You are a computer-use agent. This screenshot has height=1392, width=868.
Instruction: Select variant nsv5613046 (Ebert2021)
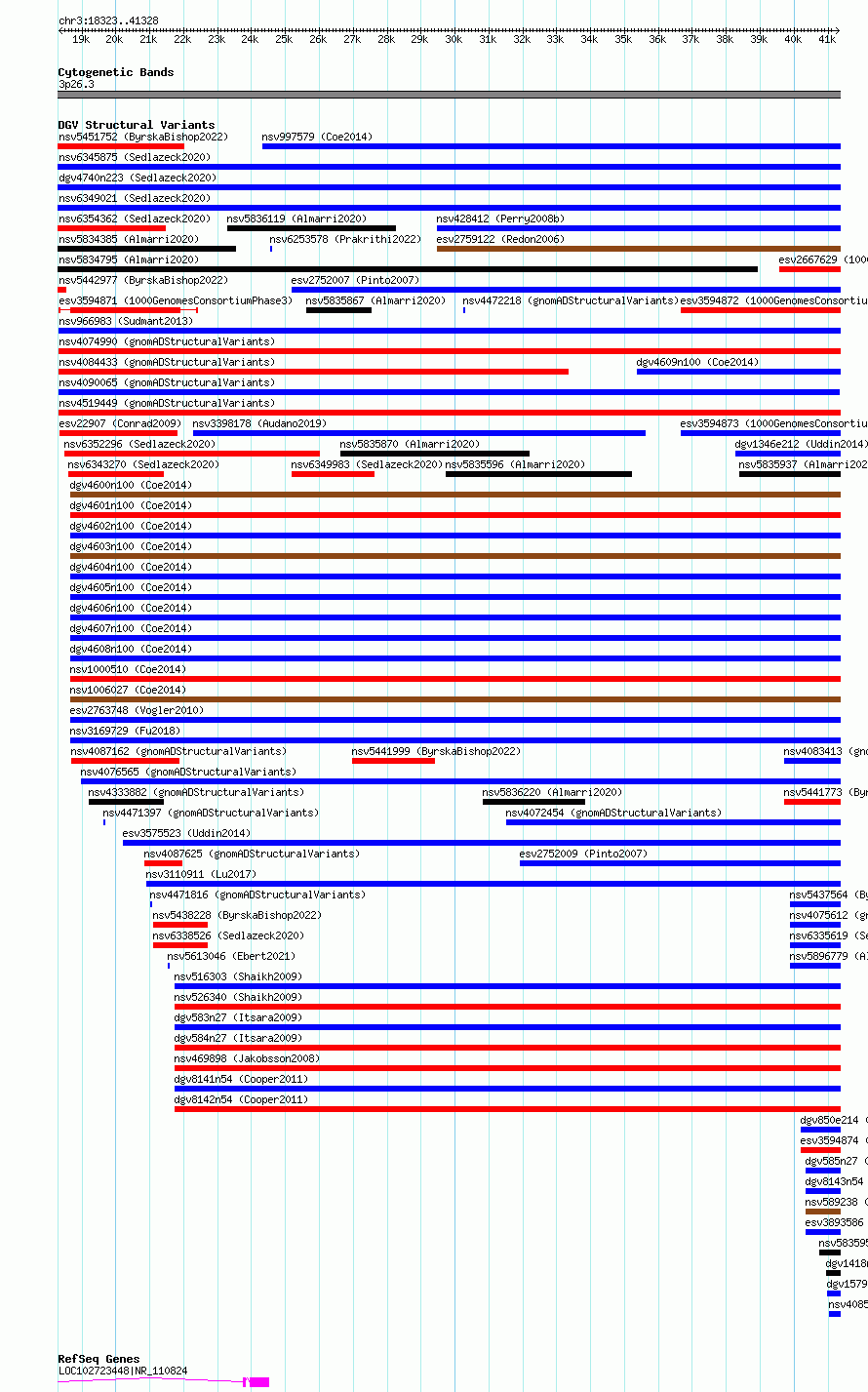click(x=169, y=966)
